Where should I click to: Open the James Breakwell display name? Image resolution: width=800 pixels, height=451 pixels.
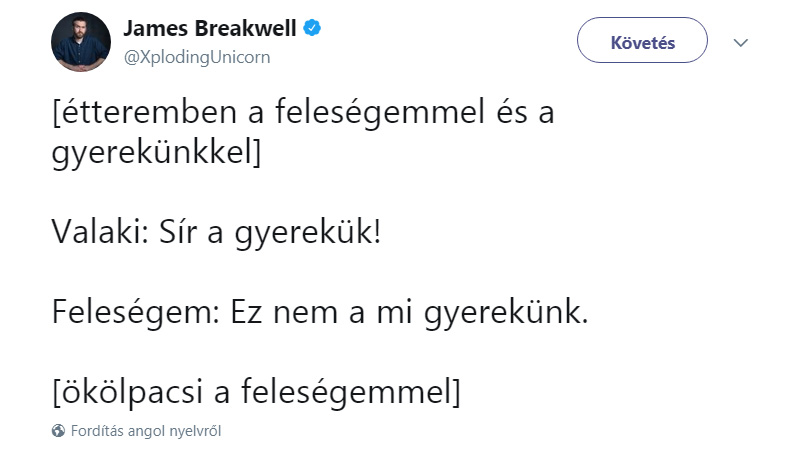click(210, 28)
